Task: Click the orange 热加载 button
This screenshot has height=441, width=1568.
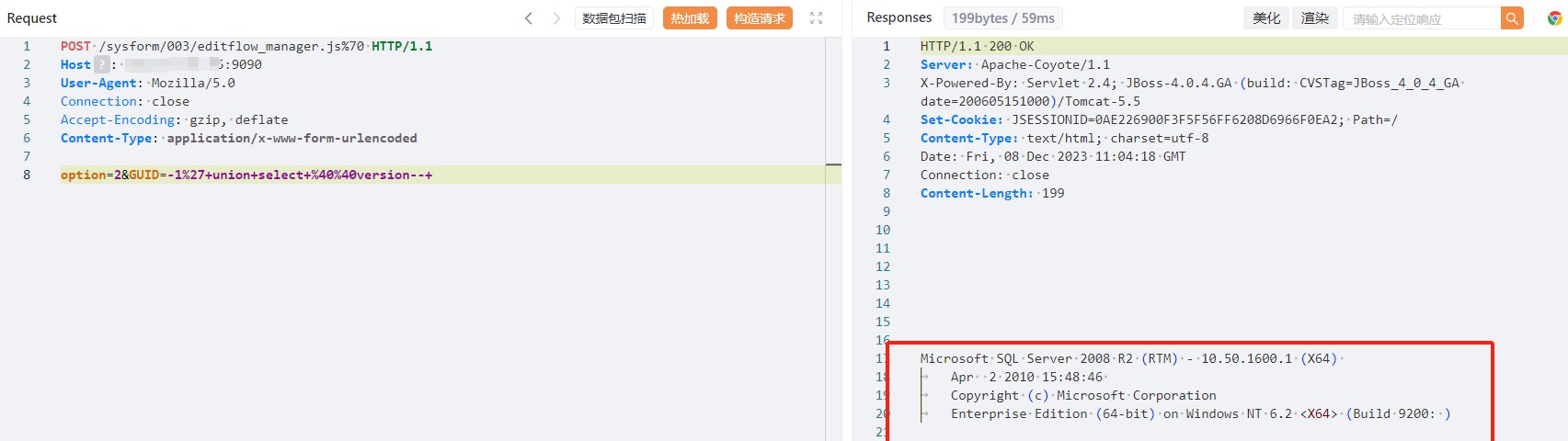Action: coord(690,18)
